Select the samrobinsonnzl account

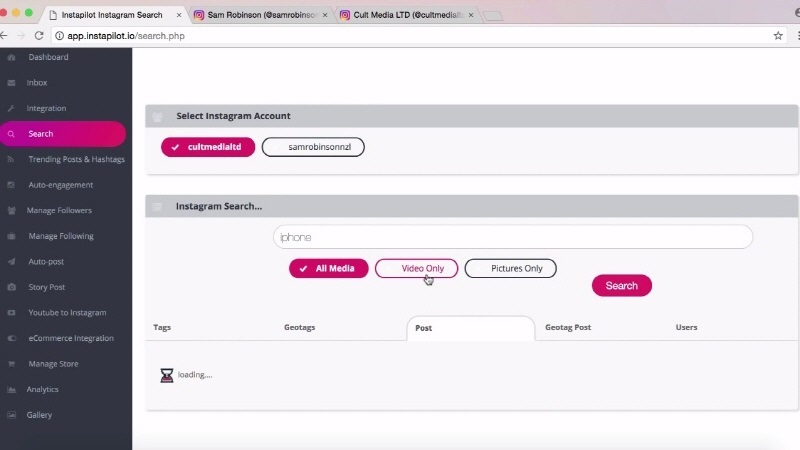(313, 147)
